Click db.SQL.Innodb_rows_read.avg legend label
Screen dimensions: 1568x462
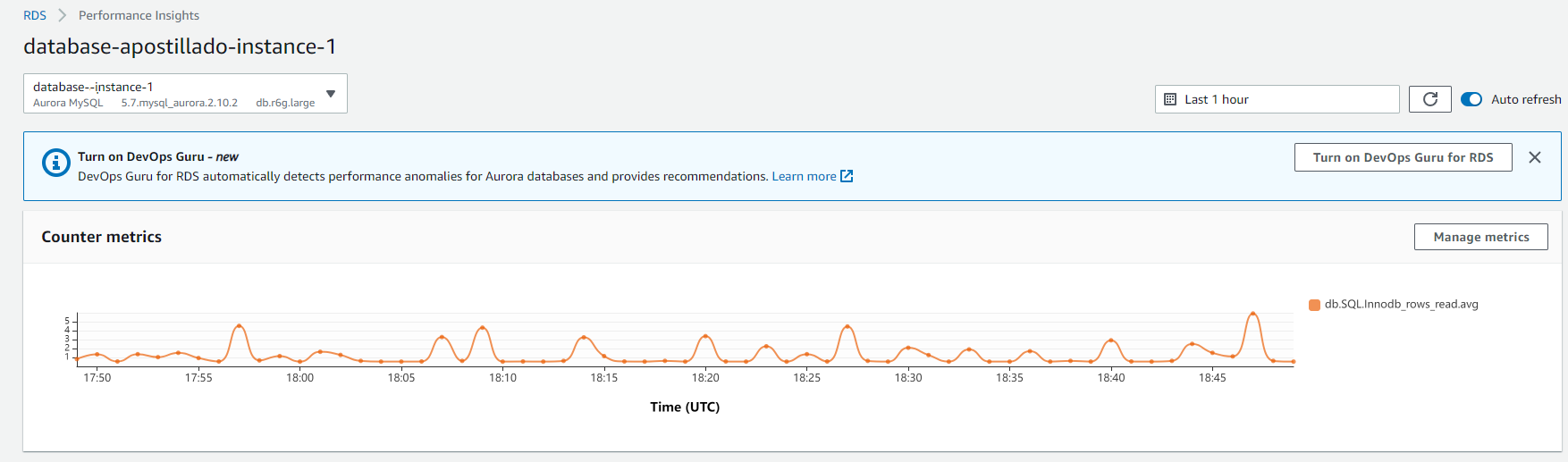point(1401,304)
